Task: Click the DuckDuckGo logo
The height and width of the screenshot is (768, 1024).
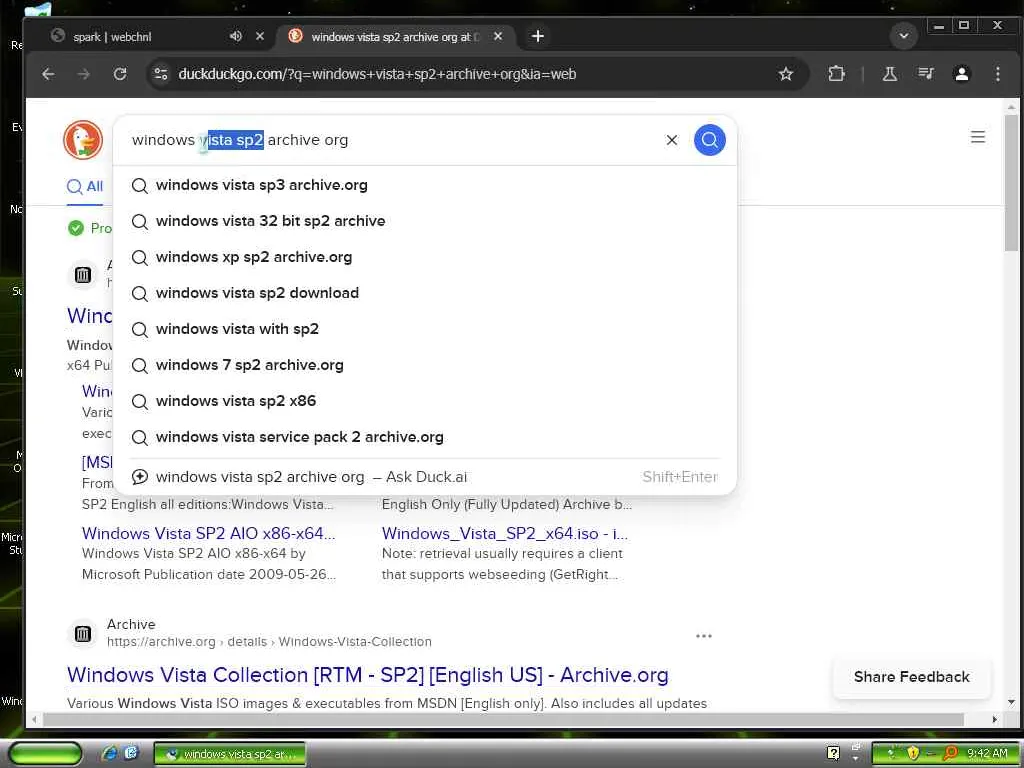Action: pos(83,140)
